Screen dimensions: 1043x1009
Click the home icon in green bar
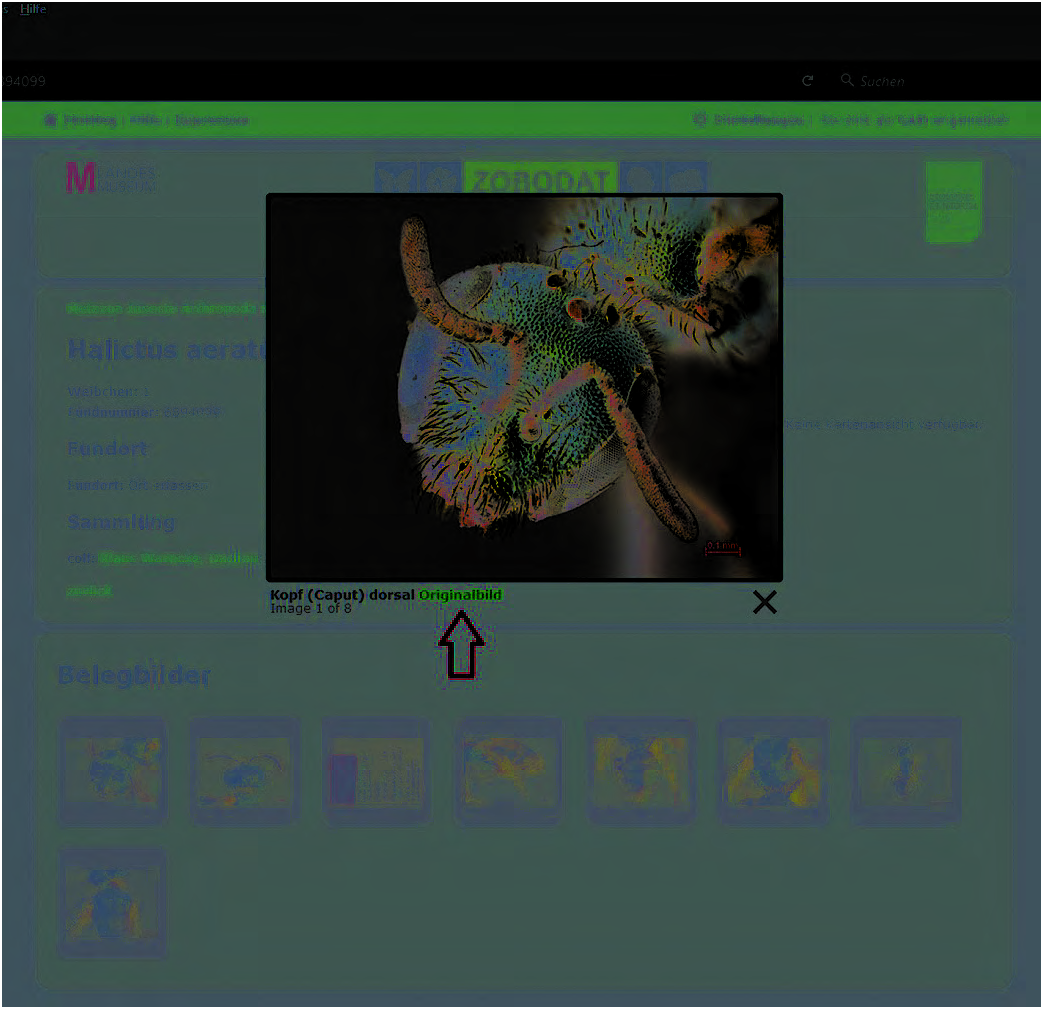click(50, 120)
